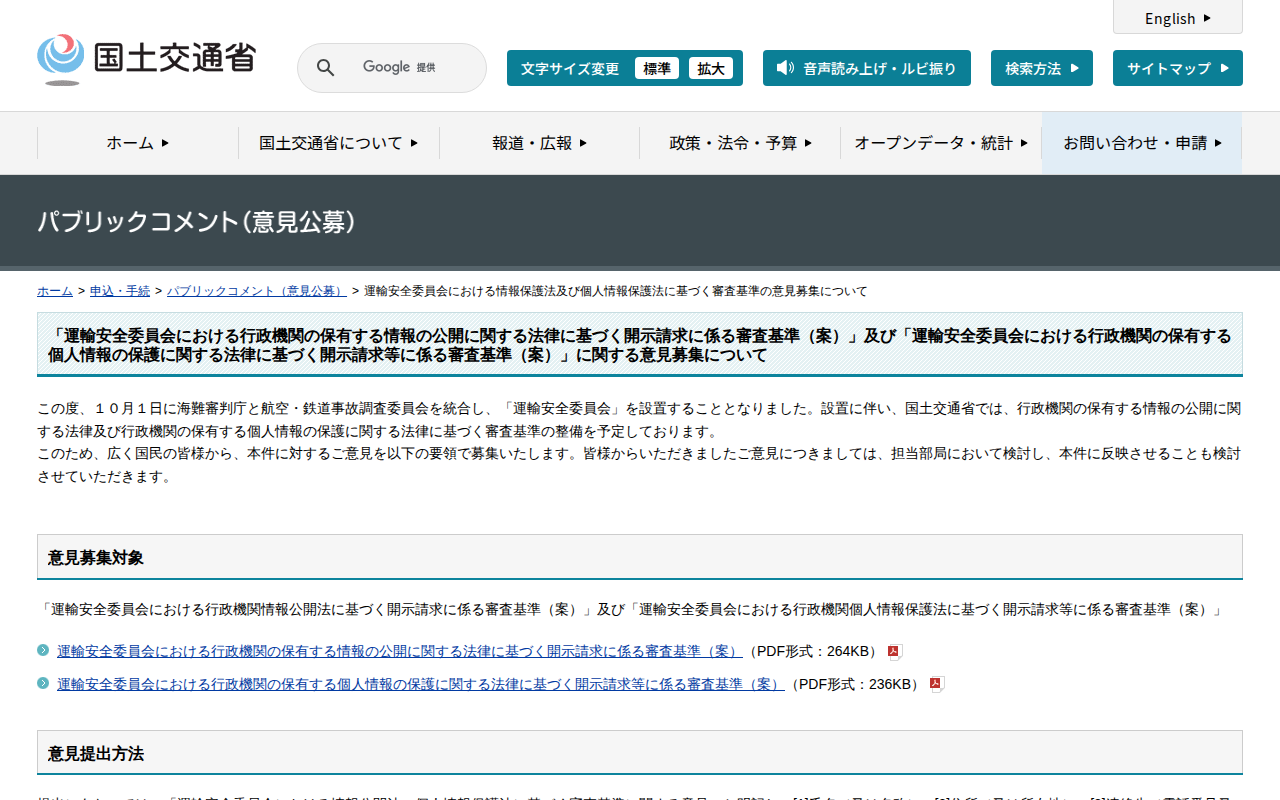Image resolution: width=1280 pixels, height=800 pixels.
Task: Expand the 国土交通省について menu
Action: pyautogui.click(x=339, y=143)
